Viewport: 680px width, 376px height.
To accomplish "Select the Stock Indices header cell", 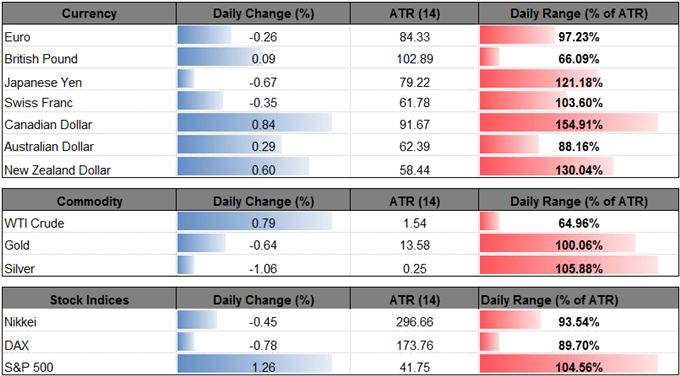I will 89,300.
